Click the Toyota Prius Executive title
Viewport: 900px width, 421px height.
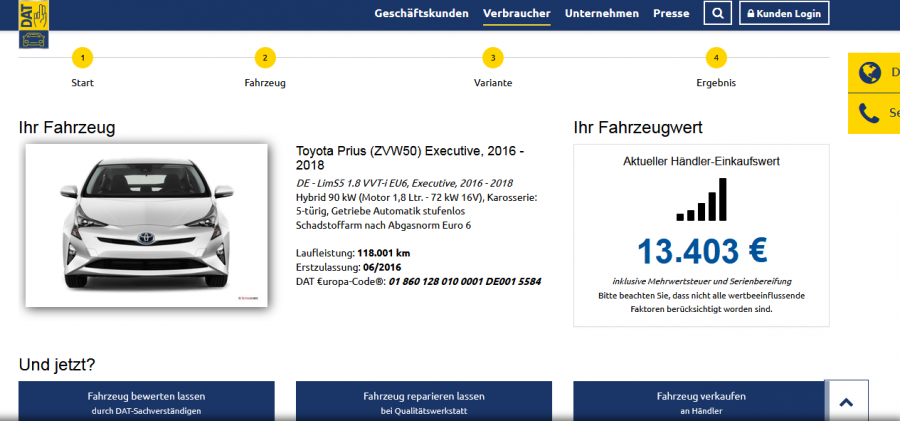[410, 157]
